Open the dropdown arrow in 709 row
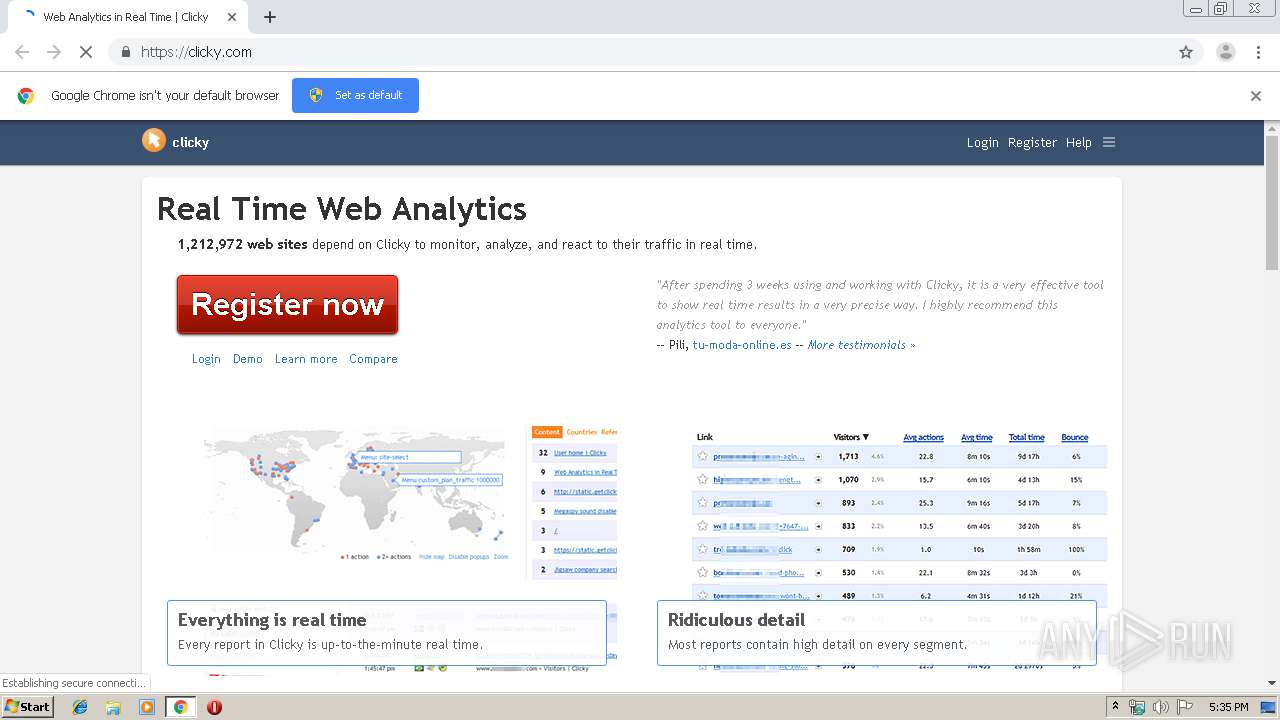 point(819,549)
